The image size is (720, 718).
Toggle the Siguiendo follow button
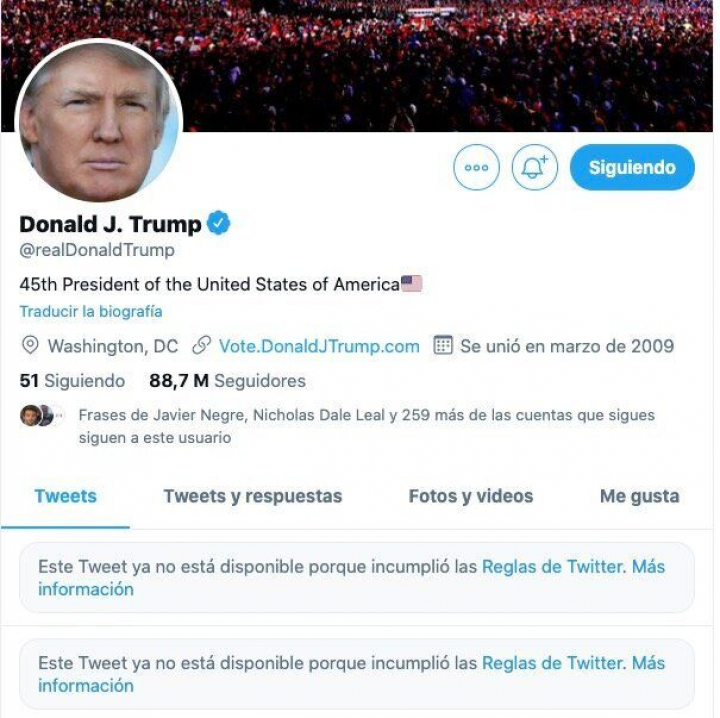tap(632, 167)
